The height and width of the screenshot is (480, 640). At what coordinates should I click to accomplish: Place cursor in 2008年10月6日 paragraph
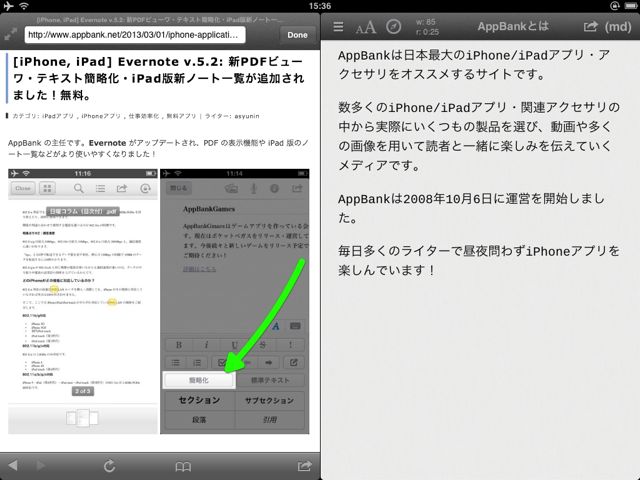[x=471, y=208]
